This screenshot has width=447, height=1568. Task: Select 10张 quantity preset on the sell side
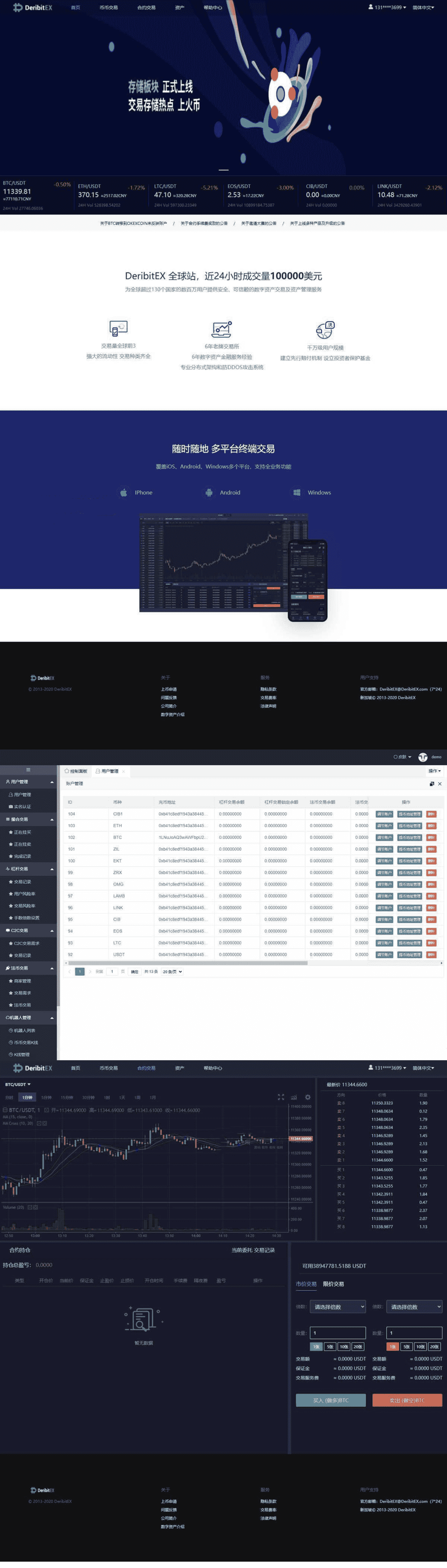(421, 1346)
